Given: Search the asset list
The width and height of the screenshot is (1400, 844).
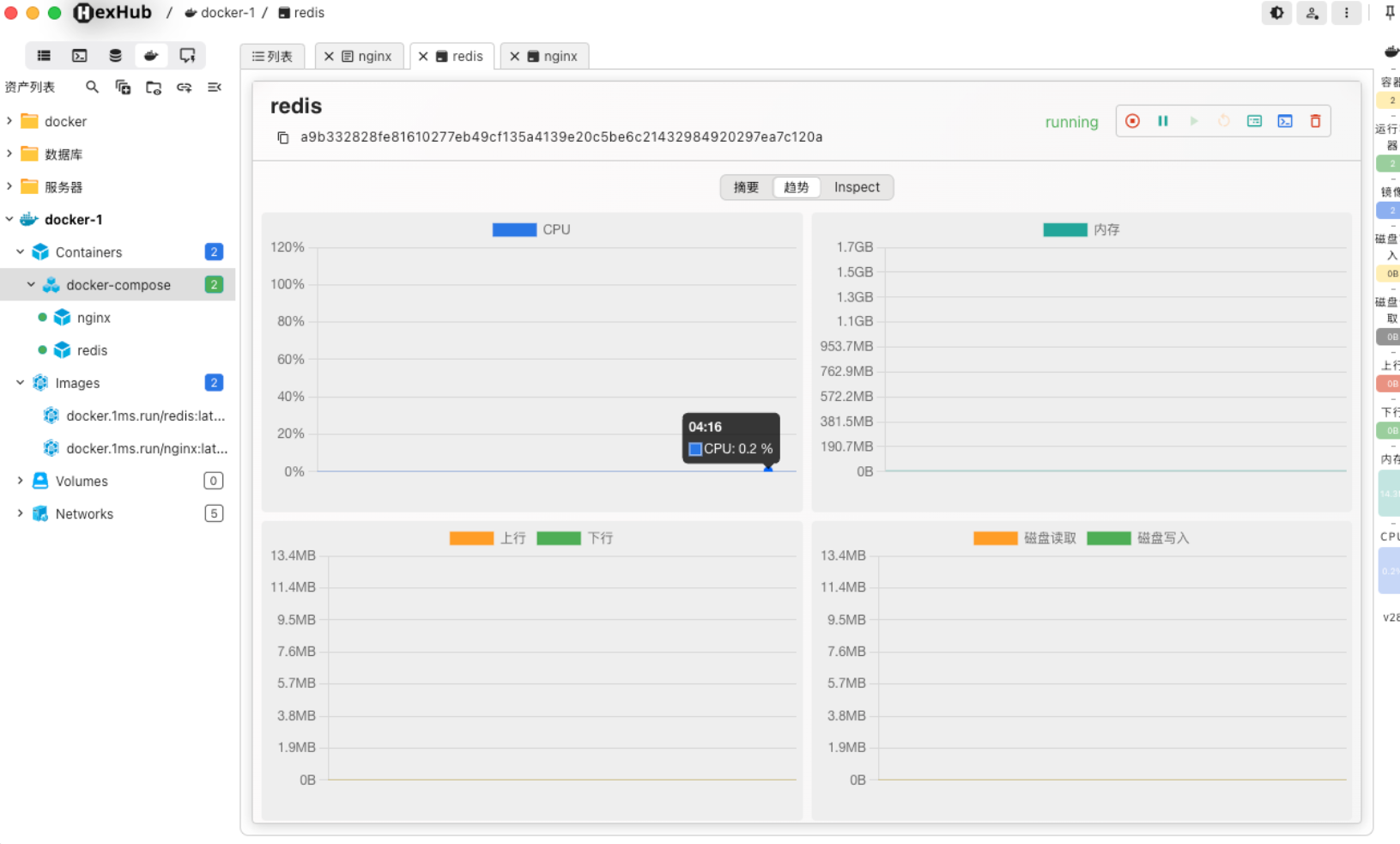Looking at the screenshot, I should (x=92, y=87).
